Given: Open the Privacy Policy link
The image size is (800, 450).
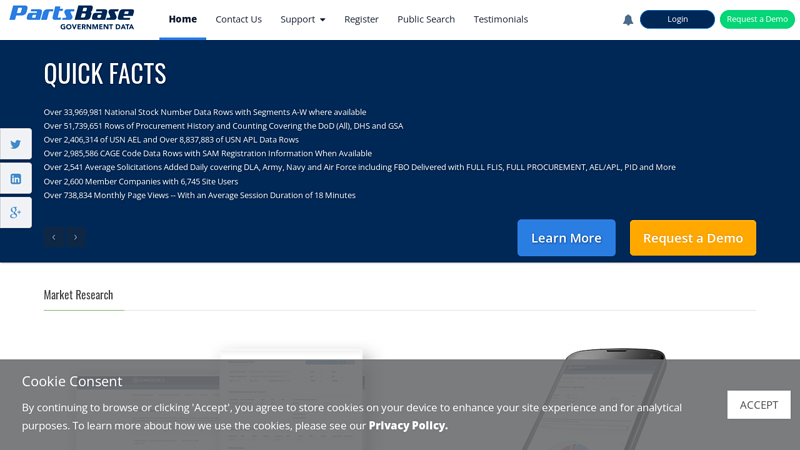Looking at the screenshot, I should click(x=408, y=426).
